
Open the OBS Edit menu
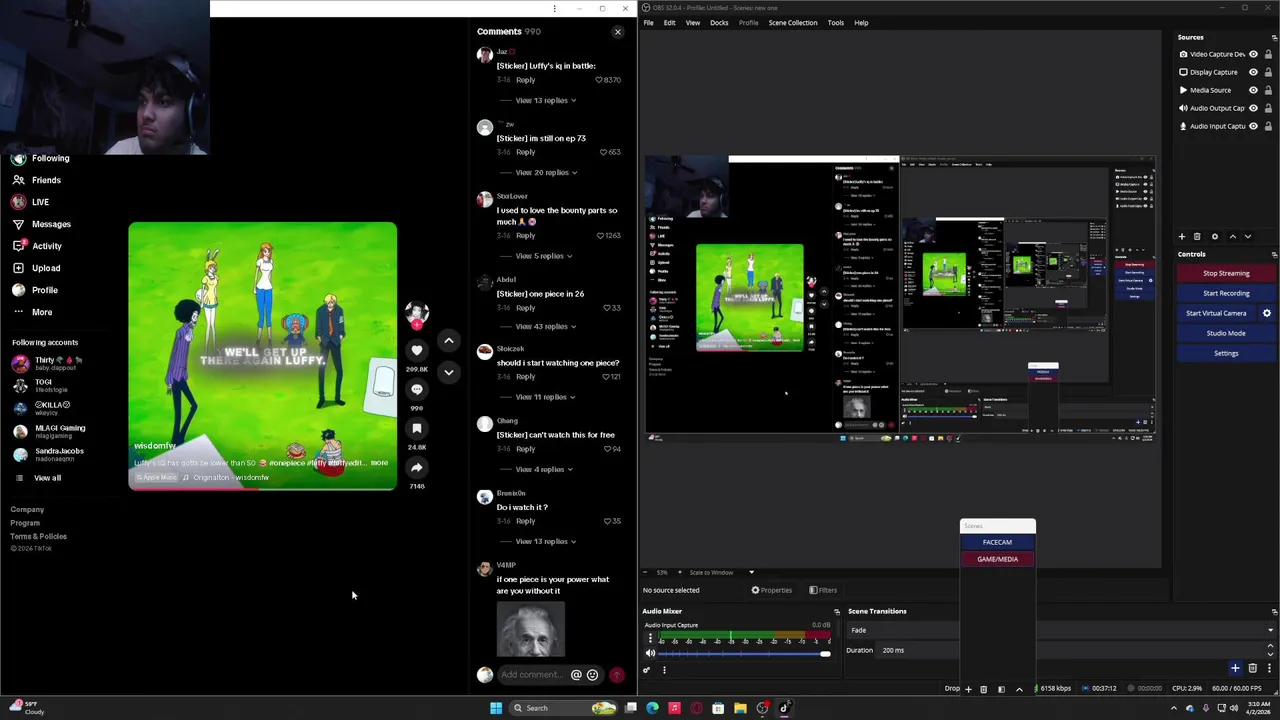669,23
